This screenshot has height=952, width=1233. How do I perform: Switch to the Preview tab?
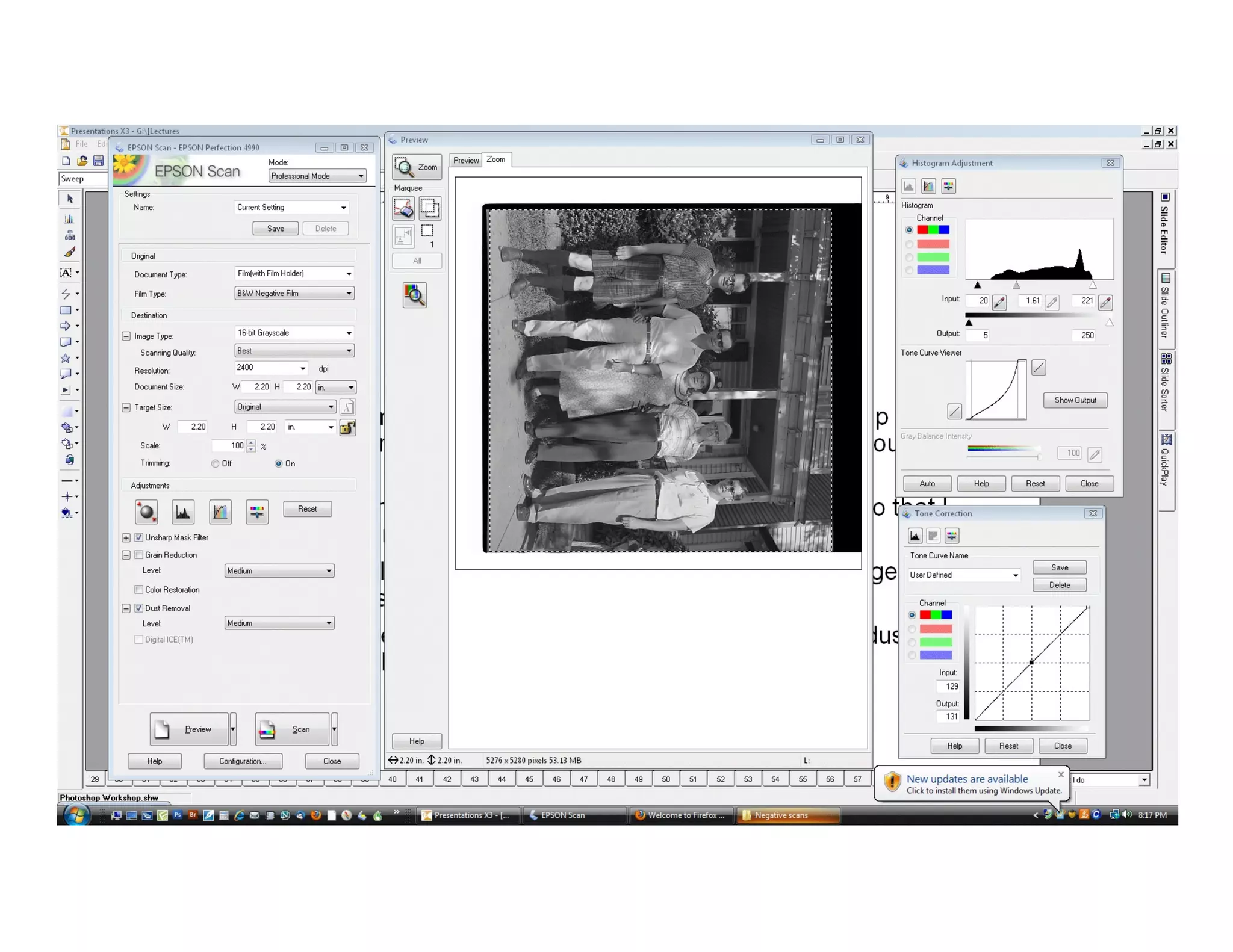click(x=465, y=160)
